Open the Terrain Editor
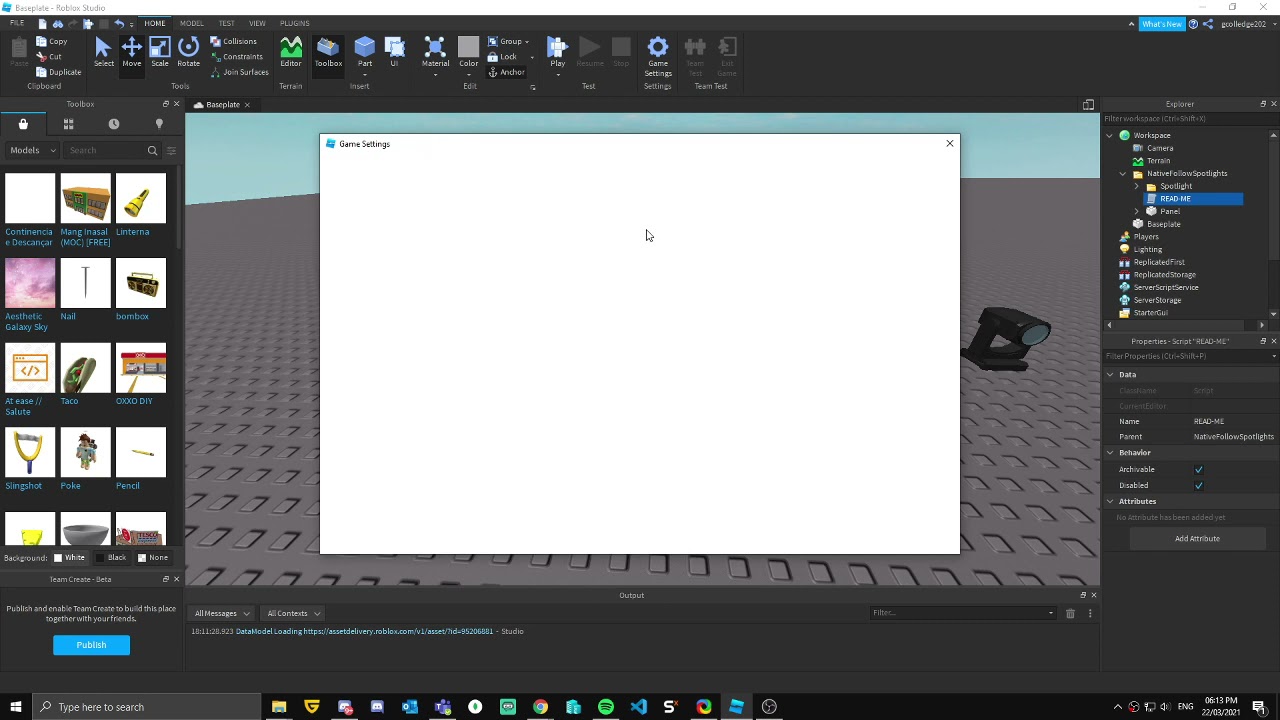 (x=291, y=53)
